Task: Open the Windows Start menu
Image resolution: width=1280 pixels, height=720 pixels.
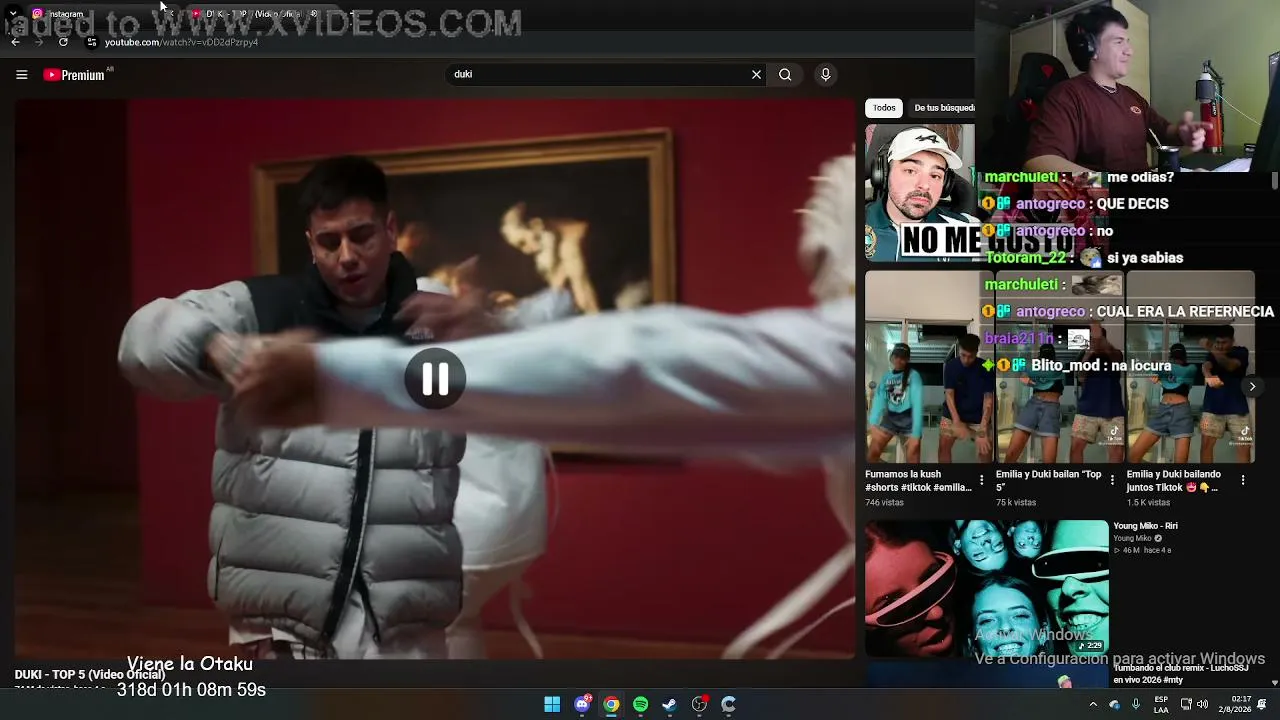Action: (552, 704)
